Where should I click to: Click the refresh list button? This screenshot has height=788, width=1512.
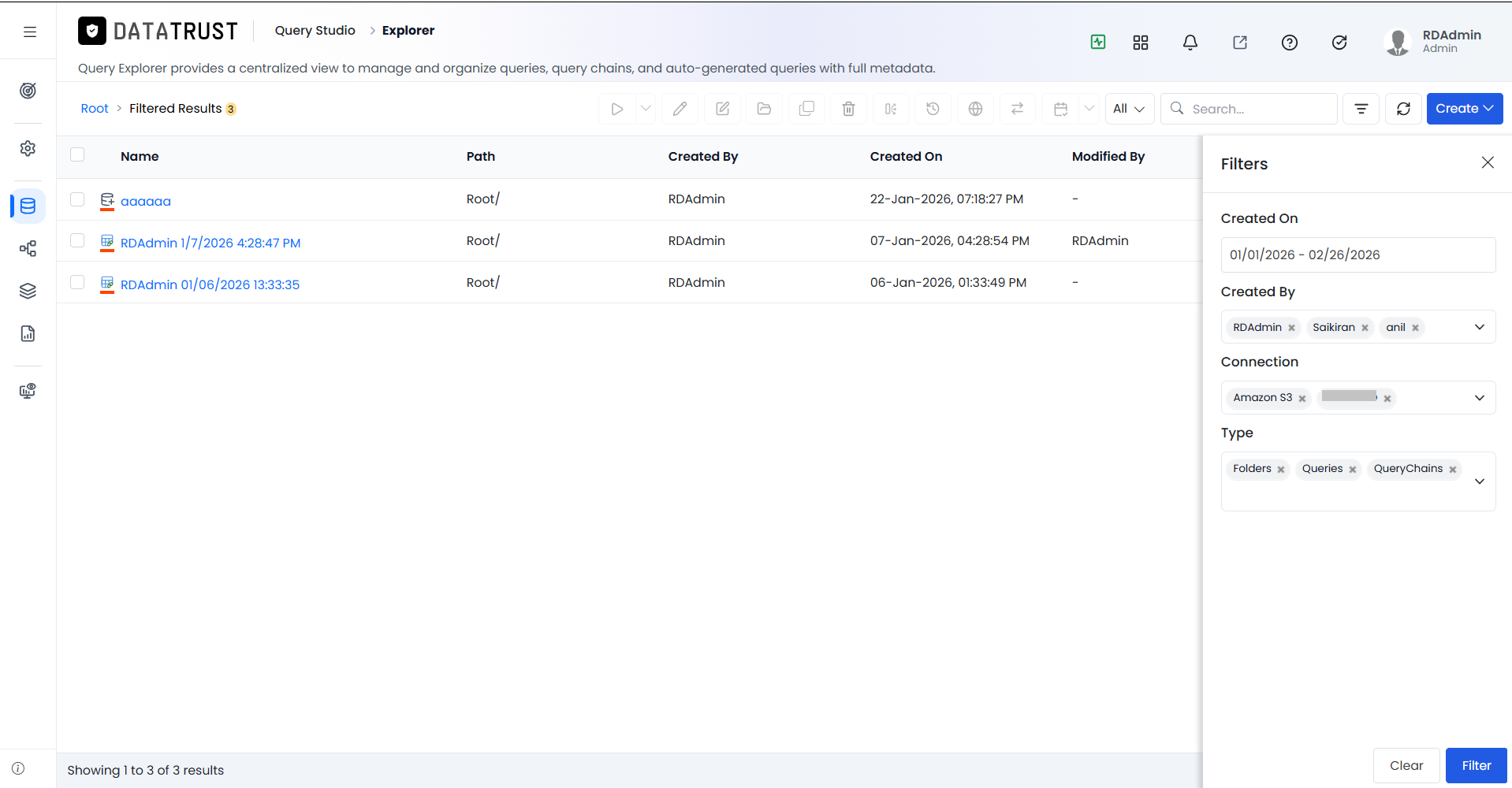1403,109
